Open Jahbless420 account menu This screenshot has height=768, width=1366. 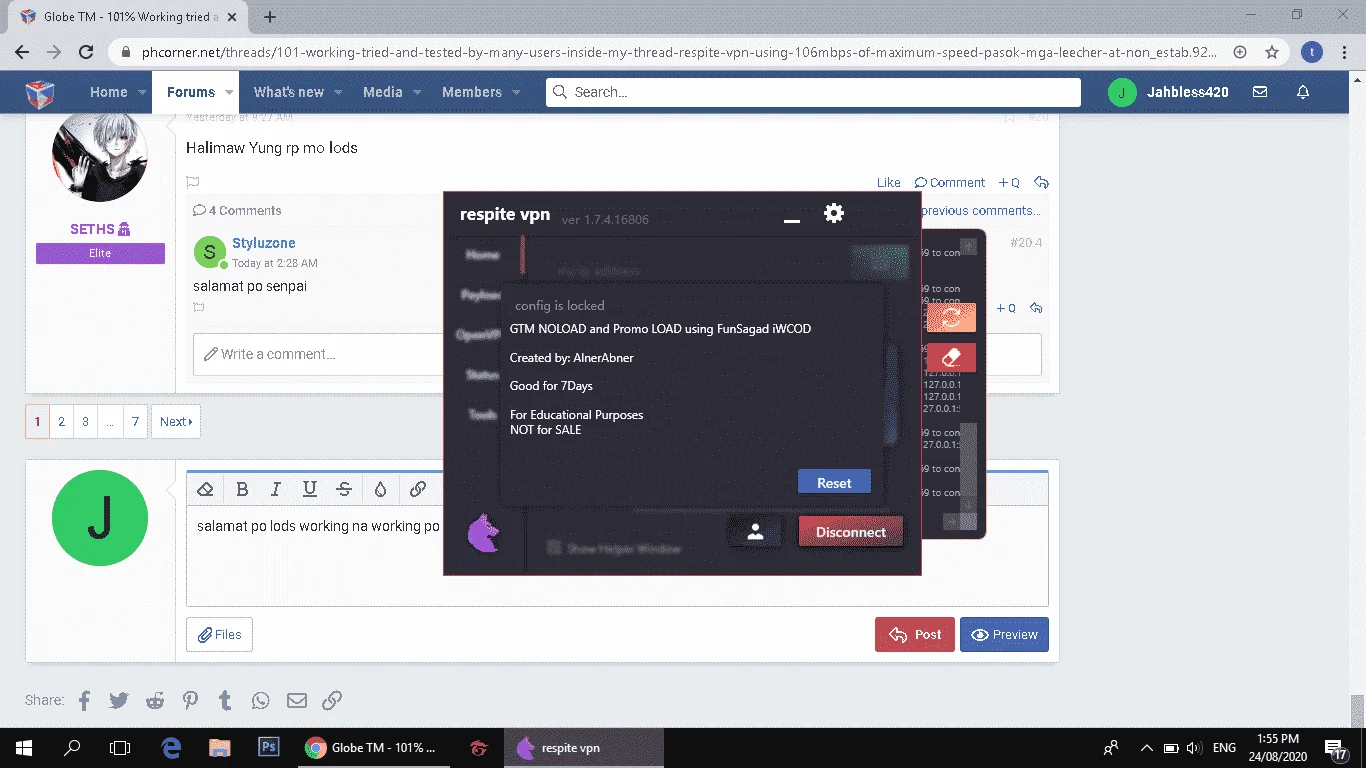pyautogui.click(x=1168, y=92)
